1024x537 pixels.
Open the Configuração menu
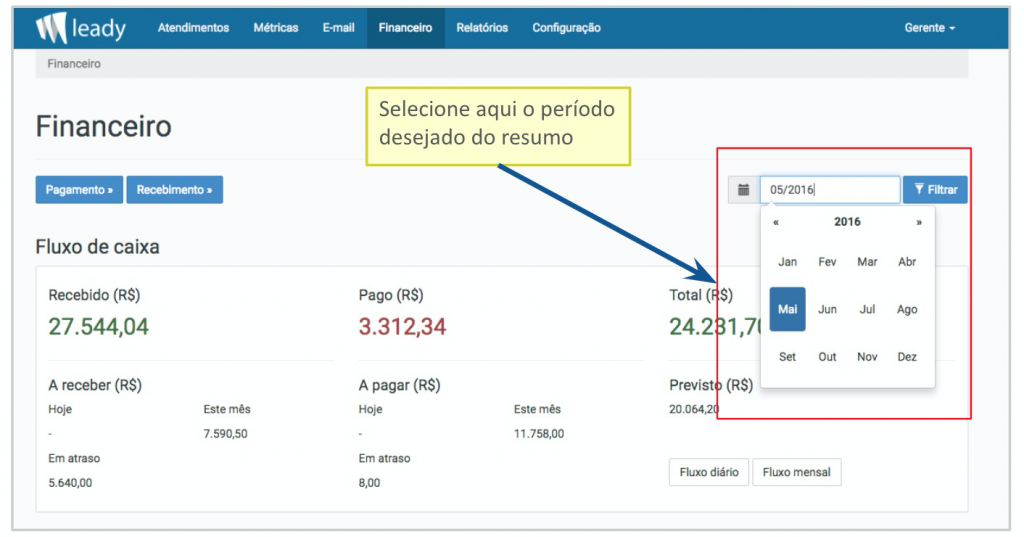(x=566, y=27)
